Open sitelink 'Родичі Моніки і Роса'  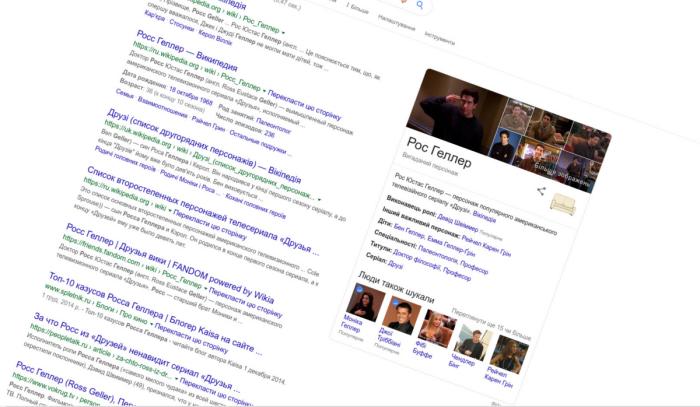(190, 182)
